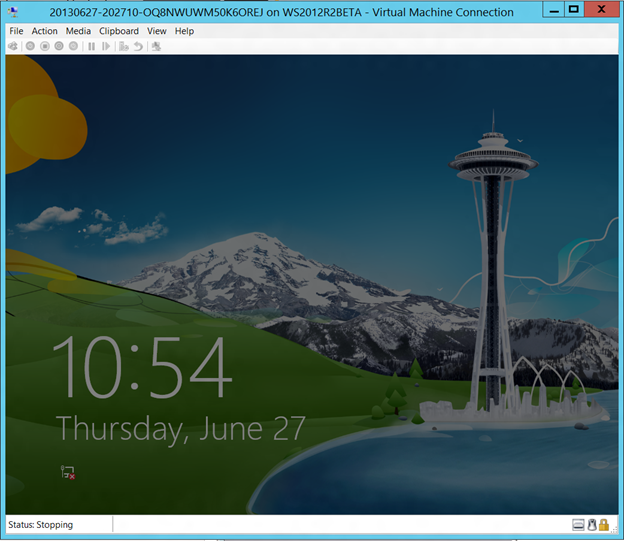Expand the Clipboard menu
This screenshot has width=624, height=541.
[119, 31]
